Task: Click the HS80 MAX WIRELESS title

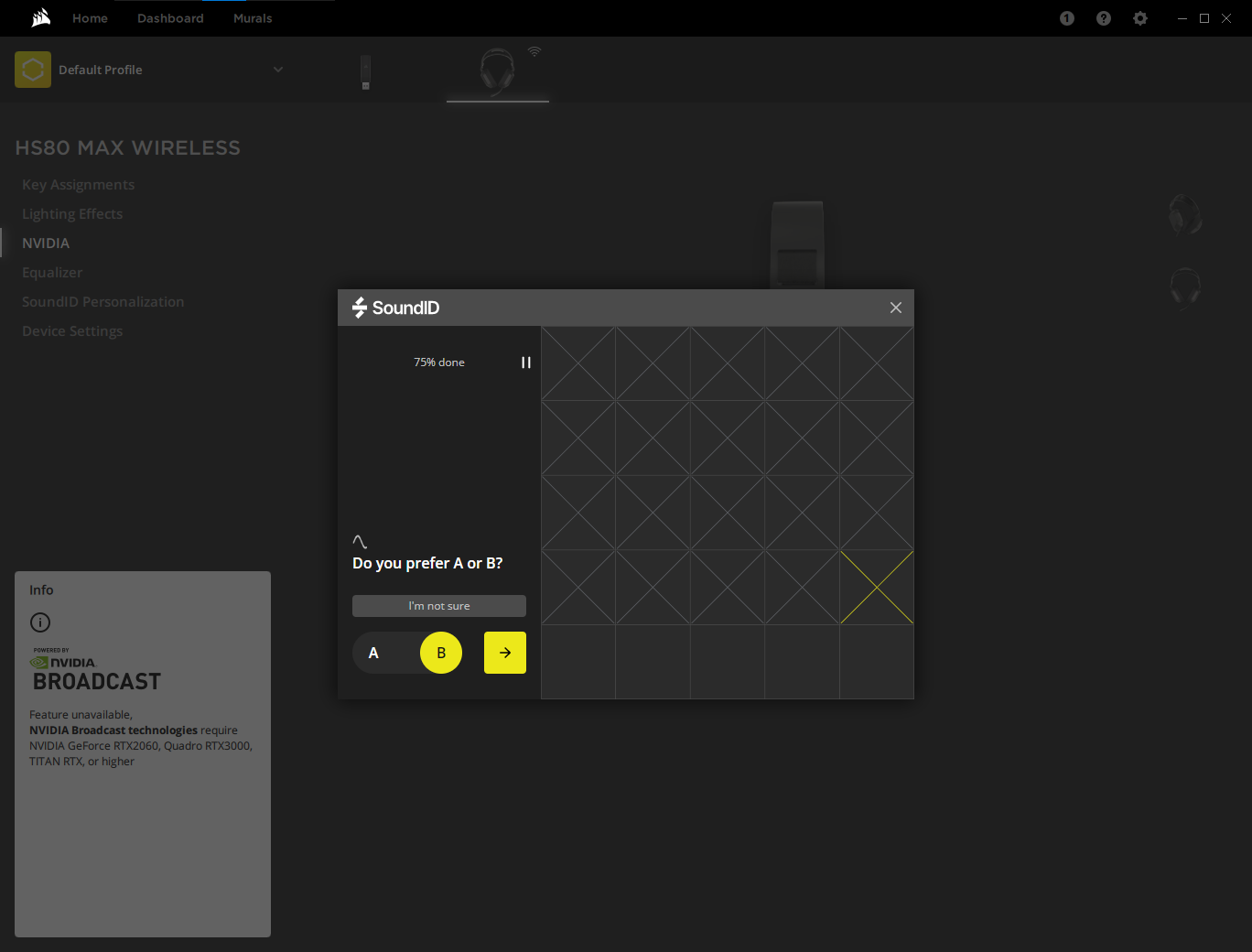Action: (128, 148)
